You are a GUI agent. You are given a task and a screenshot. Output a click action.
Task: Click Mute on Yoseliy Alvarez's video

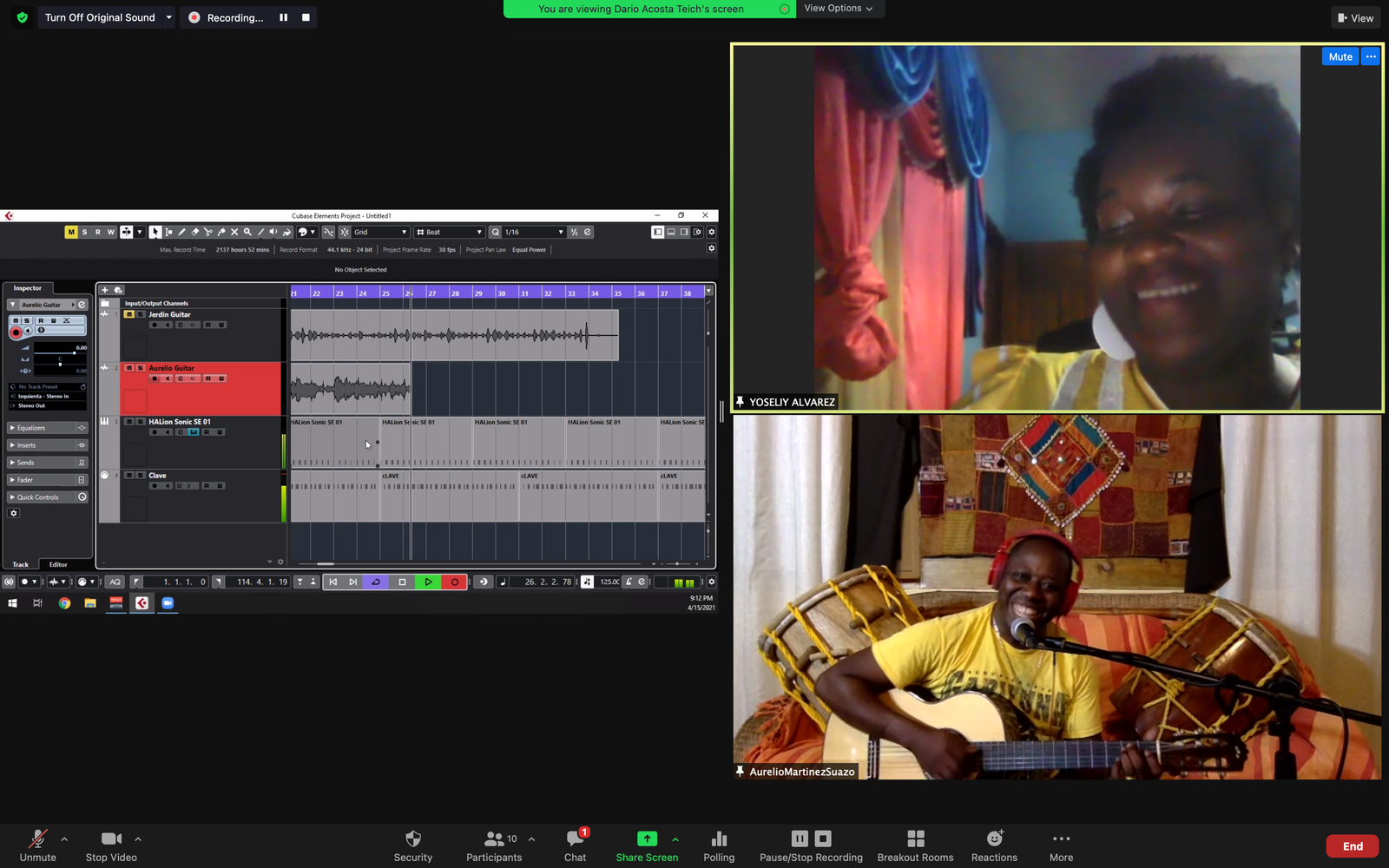[1340, 56]
